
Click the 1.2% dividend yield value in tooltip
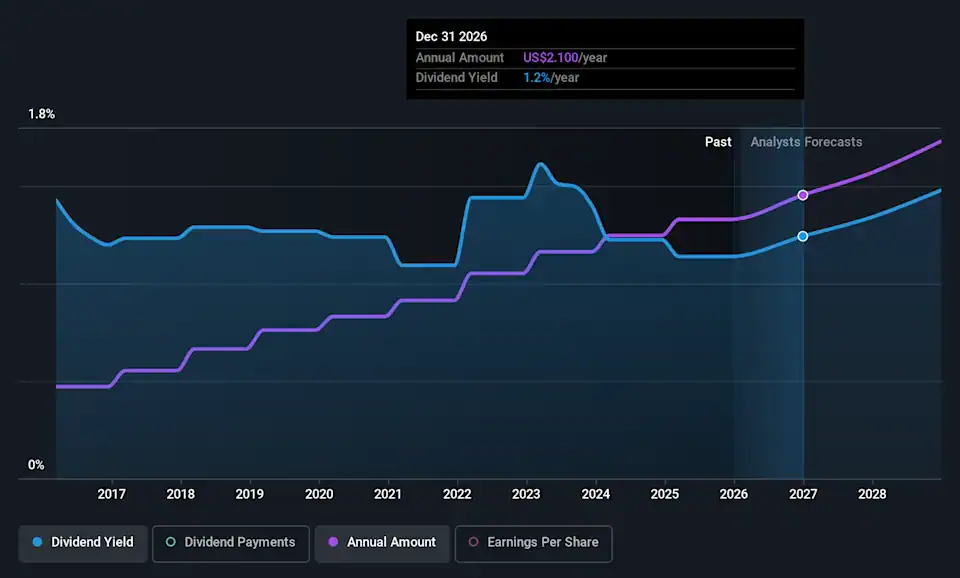point(537,78)
